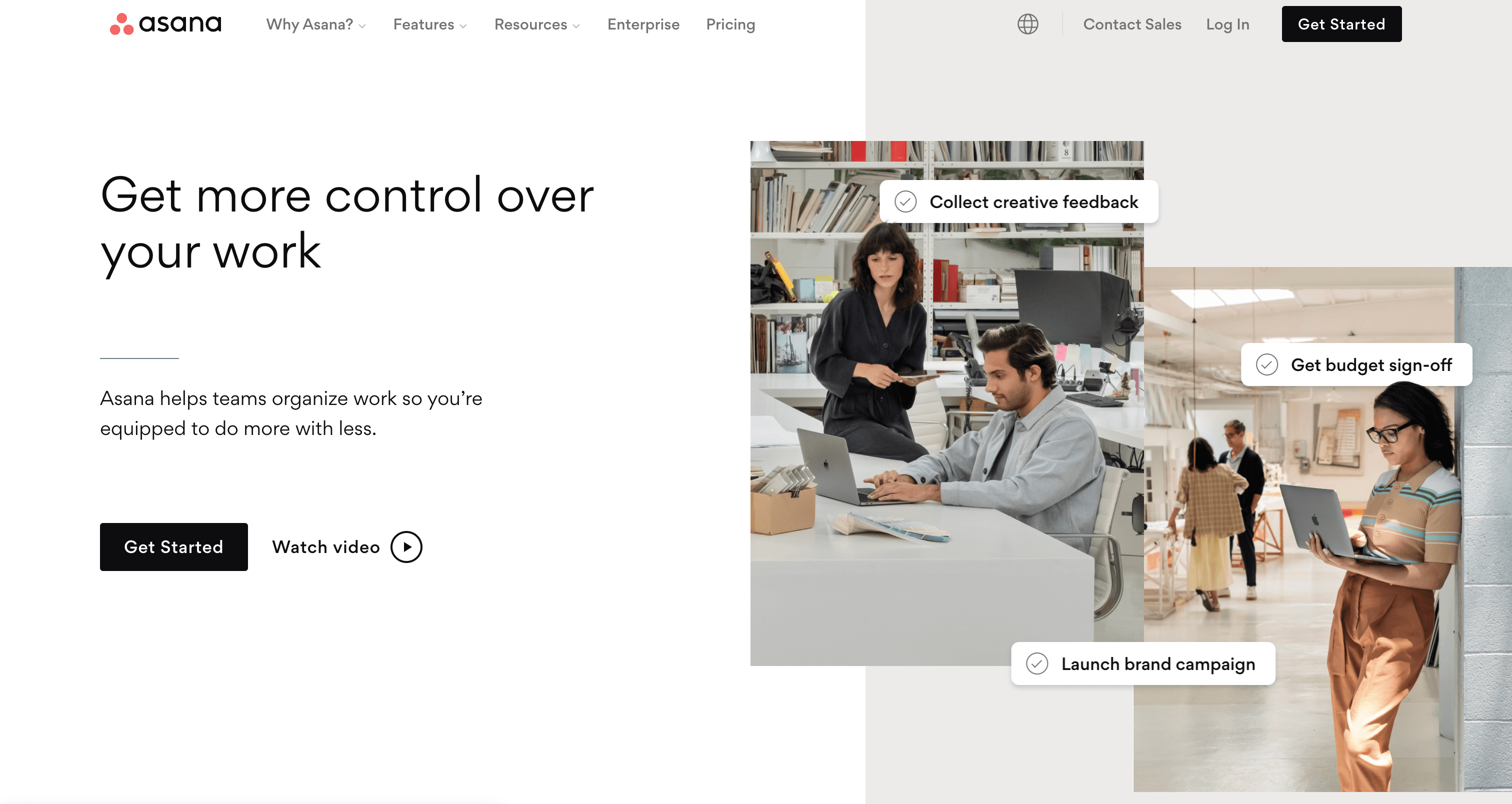The width and height of the screenshot is (1512, 804).
Task: Expand the Why Asana? chevron
Action: pyautogui.click(x=362, y=26)
